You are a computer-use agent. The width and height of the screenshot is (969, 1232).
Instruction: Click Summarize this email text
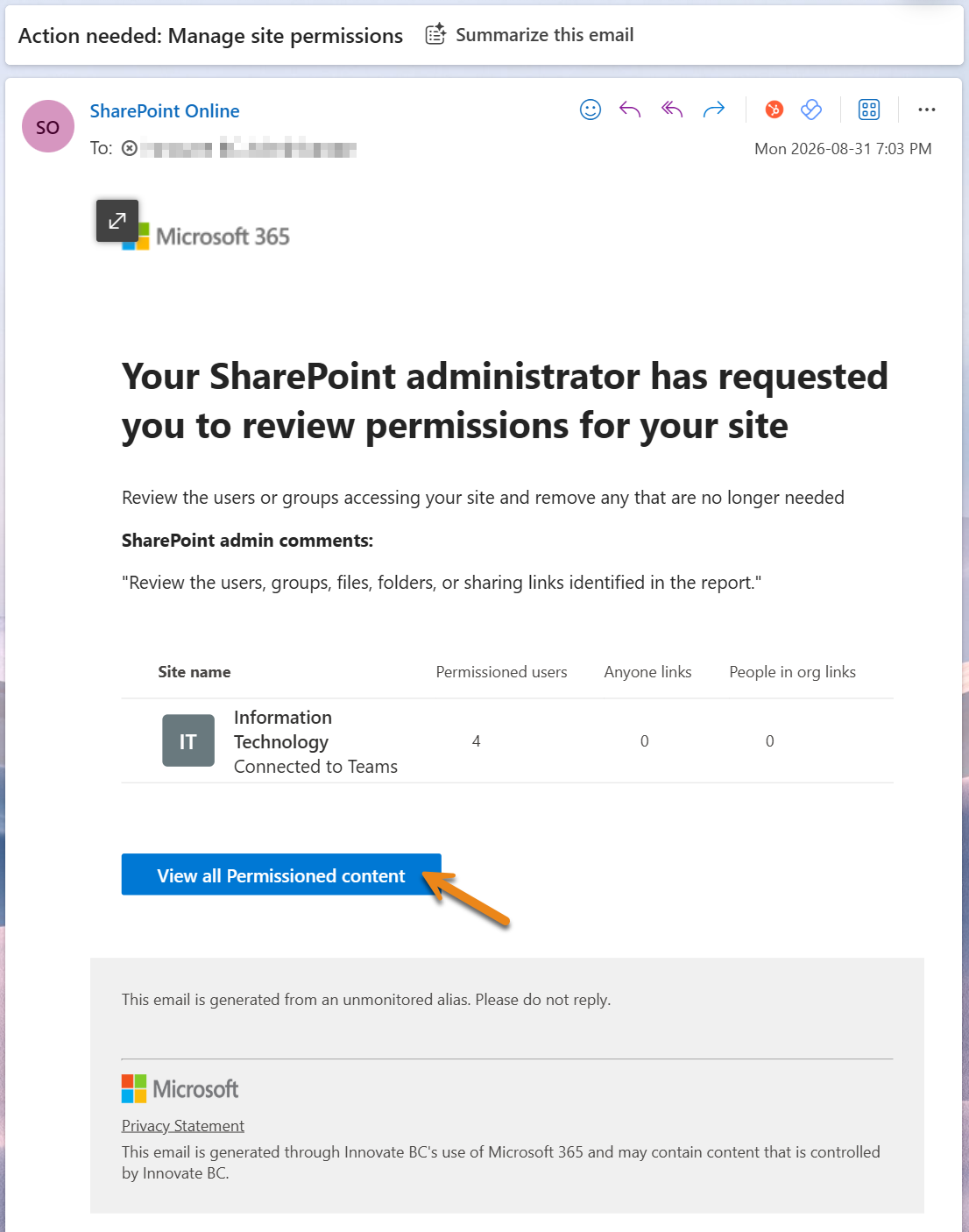pyautogui.click(x=544, y=35)
